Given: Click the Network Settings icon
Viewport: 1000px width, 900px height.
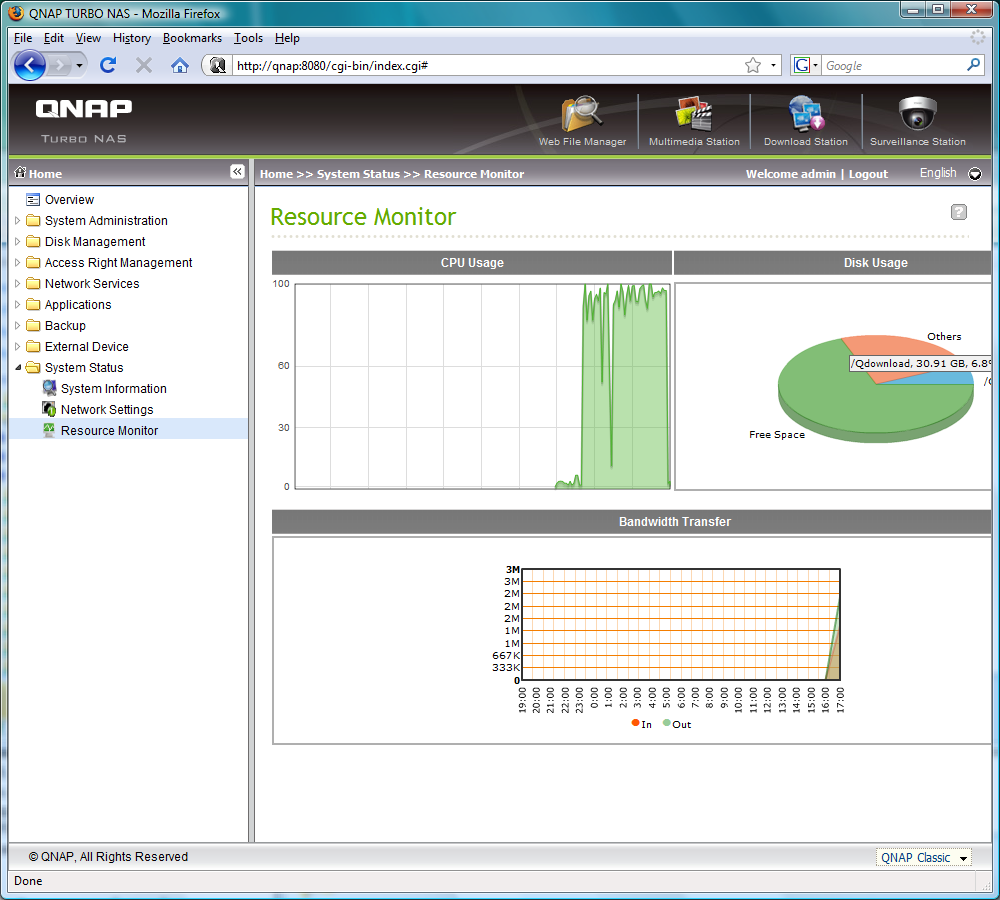Looking at the screenshot, I should 49,409.
